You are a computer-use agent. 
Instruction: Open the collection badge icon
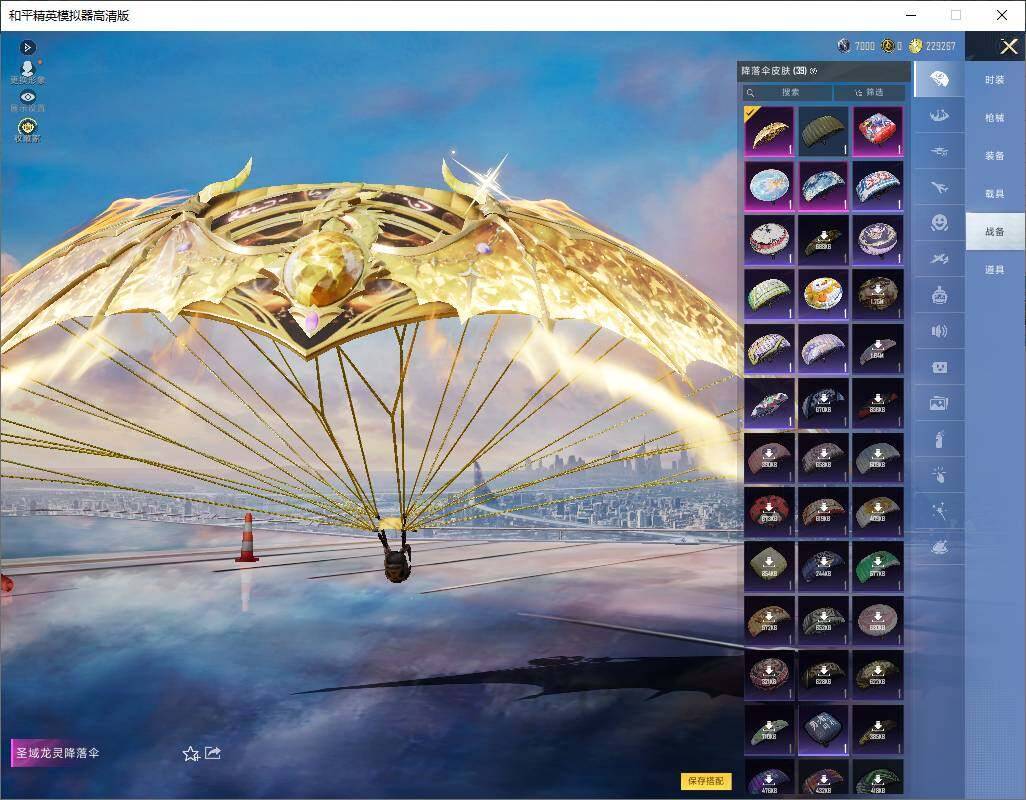click(x=27, y=130)
